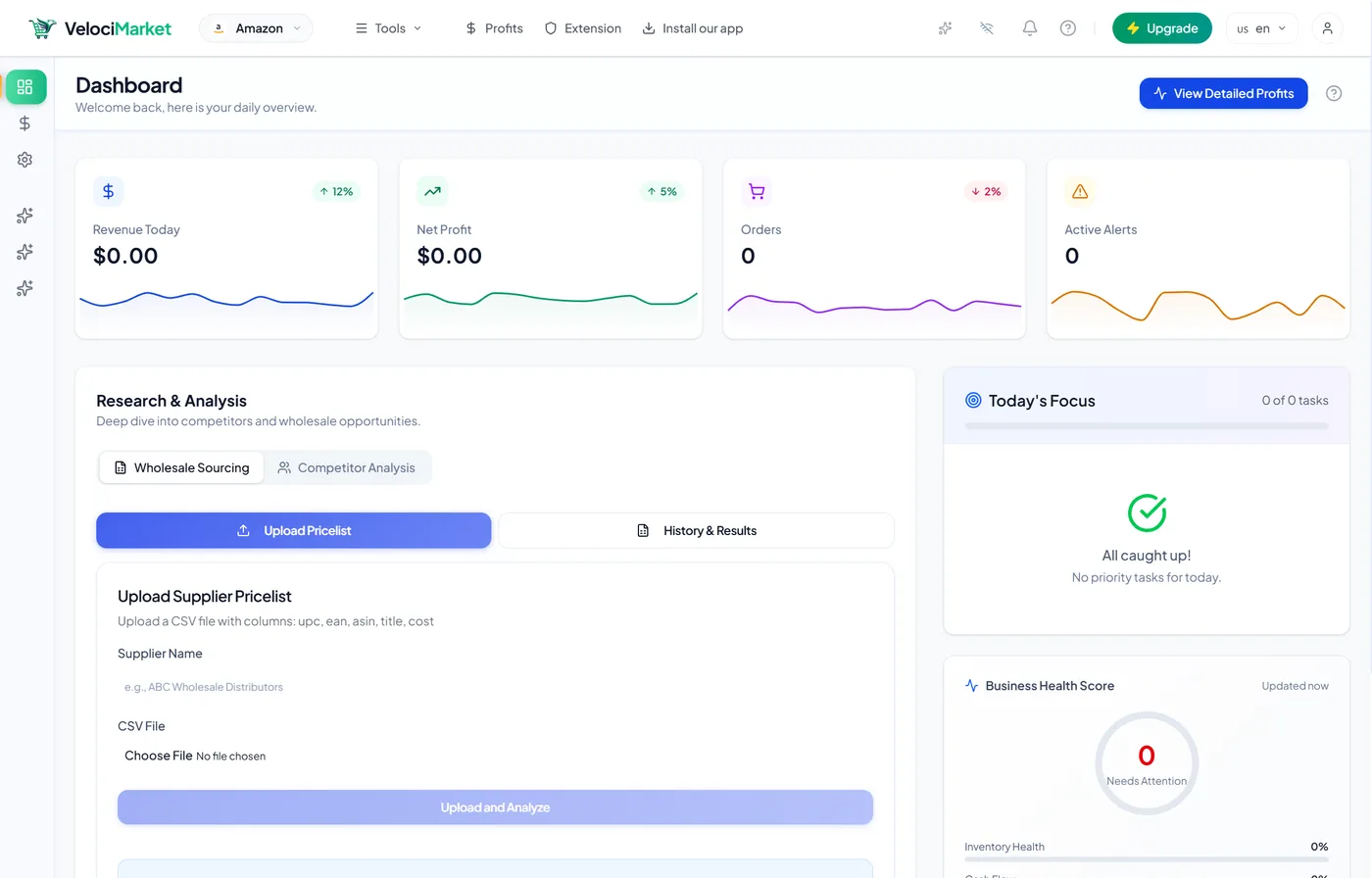This screenshot has width=1372, height=878.
Task: Select the dashboard grid icon in the sidebar
Action: click(25, 87)
